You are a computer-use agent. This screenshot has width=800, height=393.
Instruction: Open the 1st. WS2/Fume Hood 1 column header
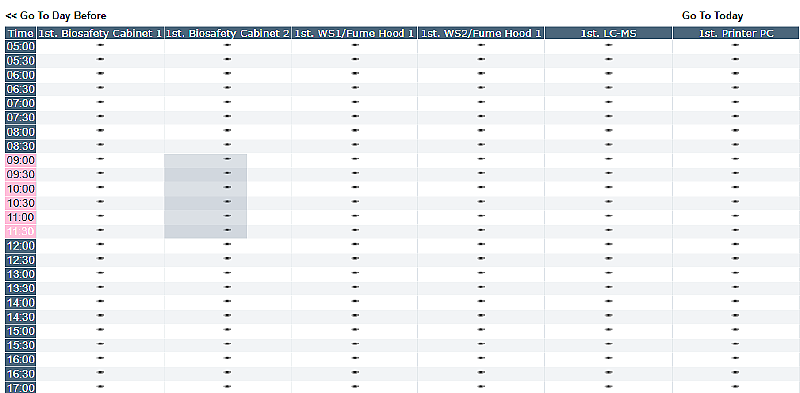click(481, 33)
